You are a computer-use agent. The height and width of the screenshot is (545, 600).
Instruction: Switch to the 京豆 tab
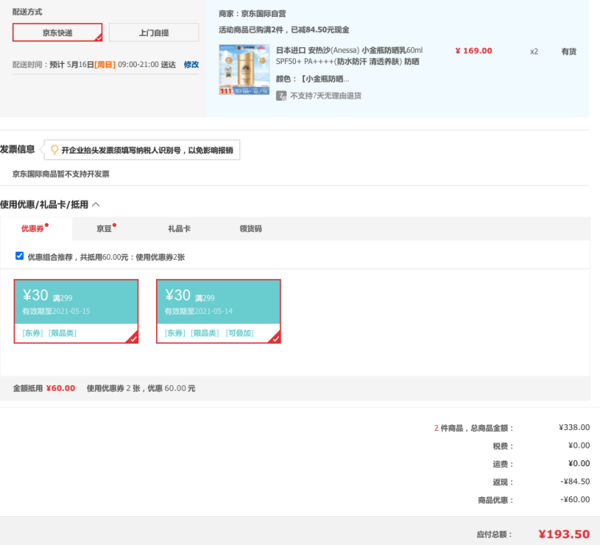(104, 228)
